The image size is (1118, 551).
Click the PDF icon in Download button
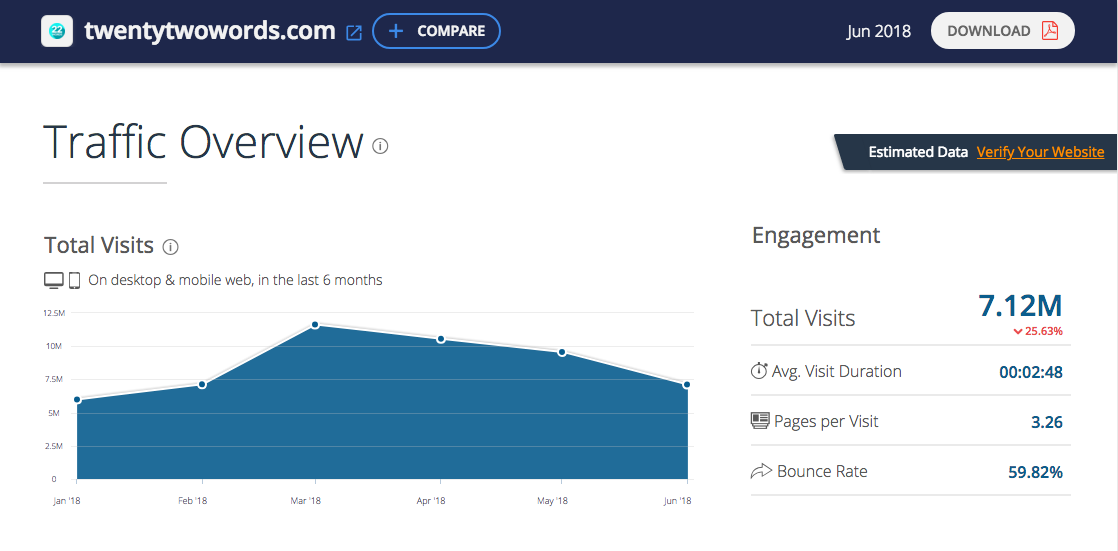[1049, 31]
